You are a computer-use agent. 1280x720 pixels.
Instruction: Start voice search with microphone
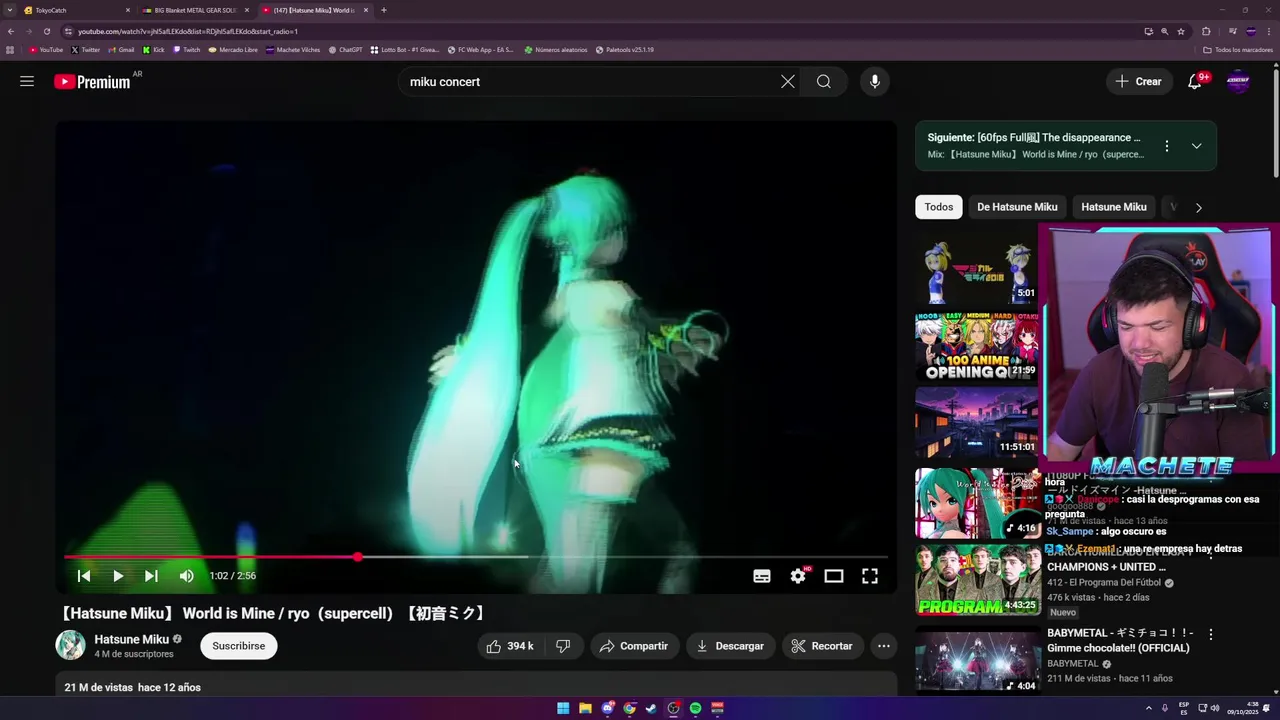(875, 82)
